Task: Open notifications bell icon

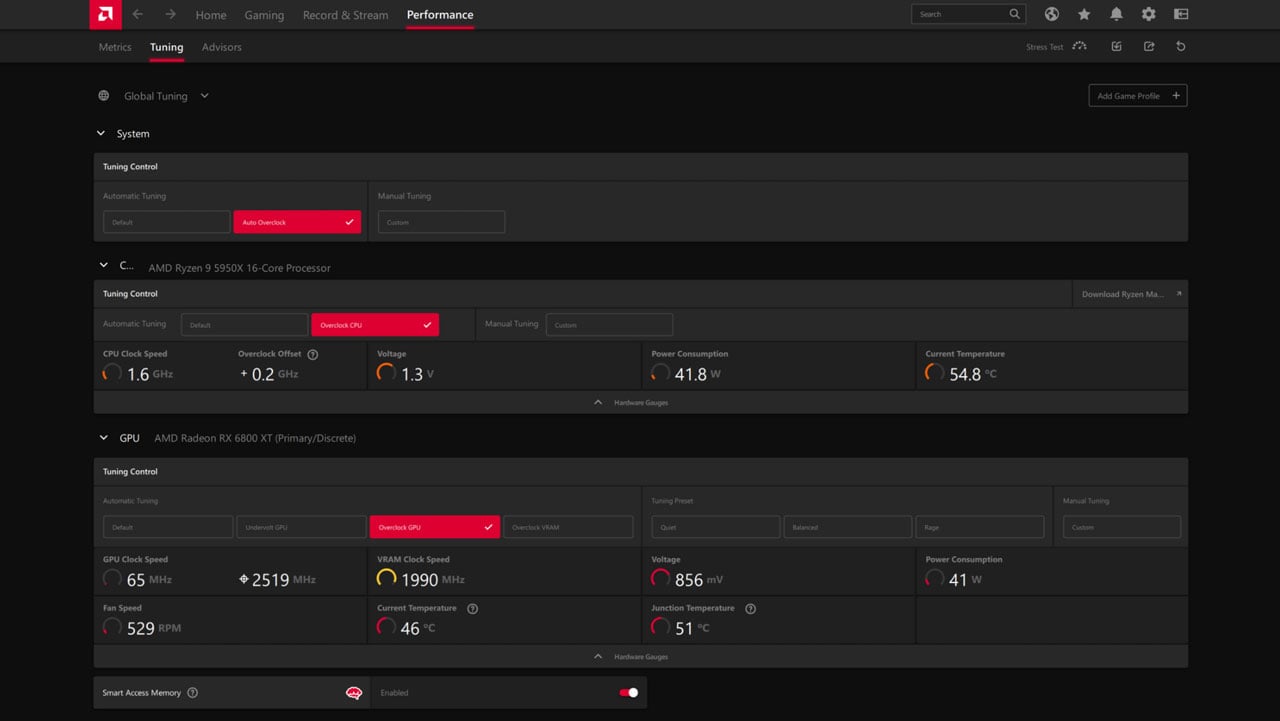Action: [x=1116, y=14]
